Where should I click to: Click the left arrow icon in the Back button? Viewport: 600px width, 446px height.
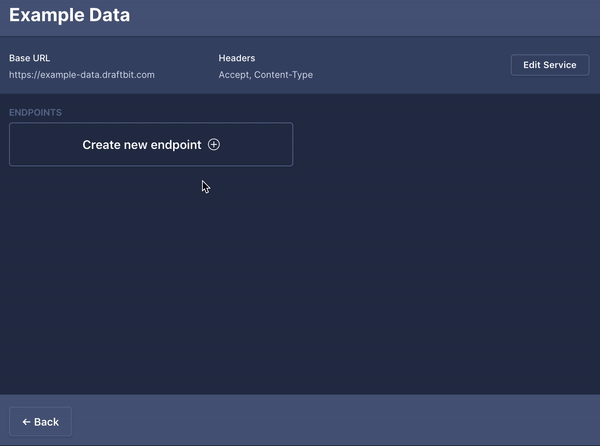(x=26, y=422)
